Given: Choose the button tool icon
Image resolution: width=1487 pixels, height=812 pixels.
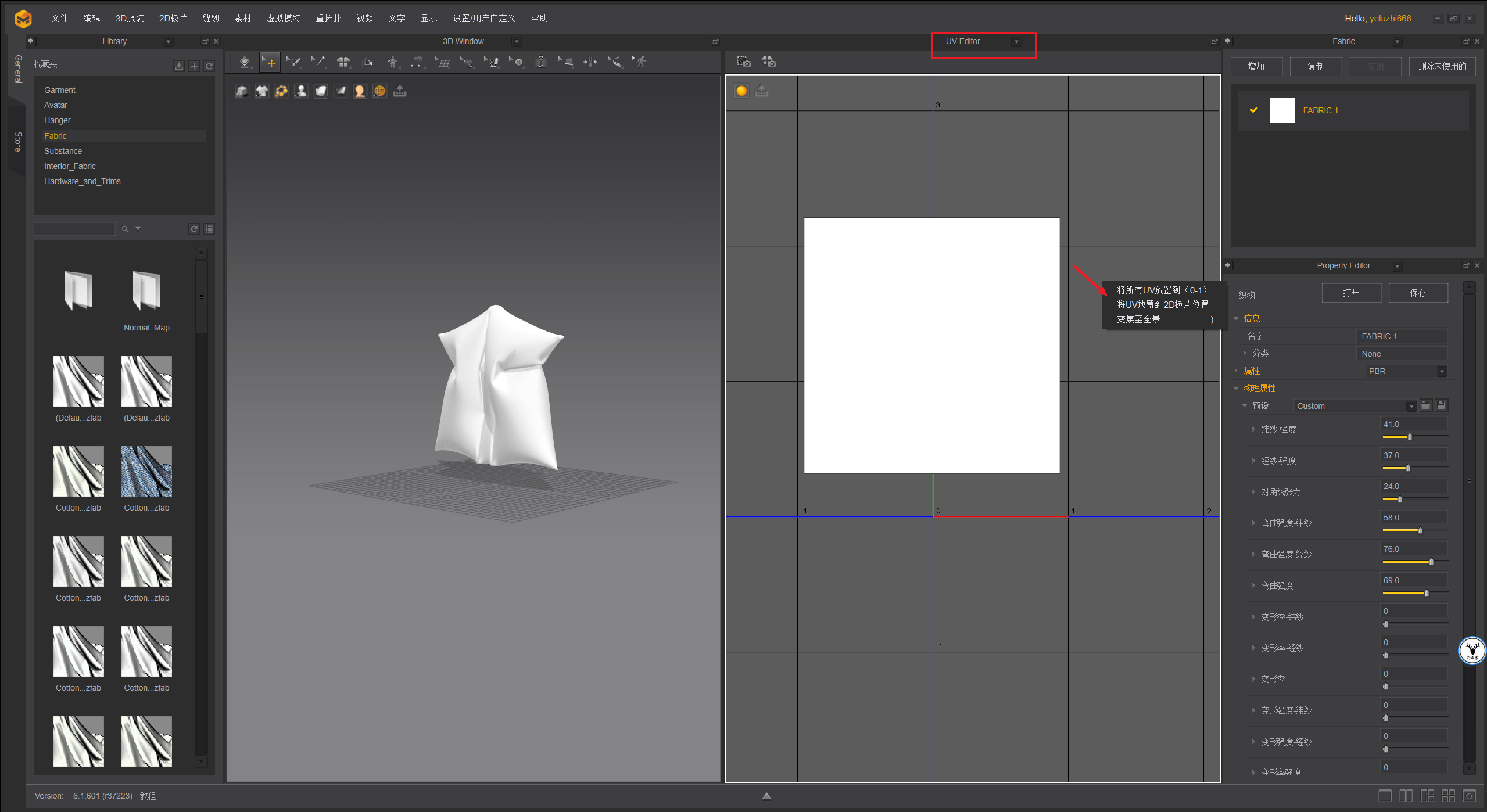Looking at the screenshot, I should tap(517, 62).
